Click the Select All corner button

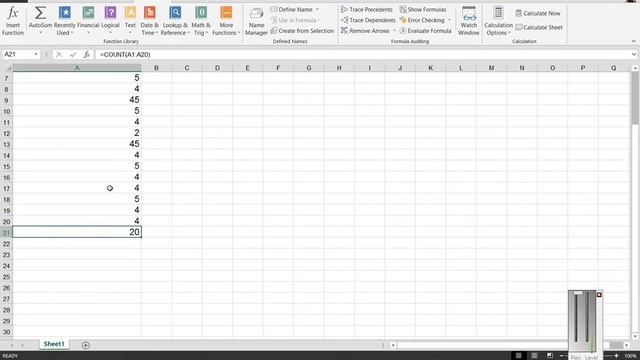[6, 68]
